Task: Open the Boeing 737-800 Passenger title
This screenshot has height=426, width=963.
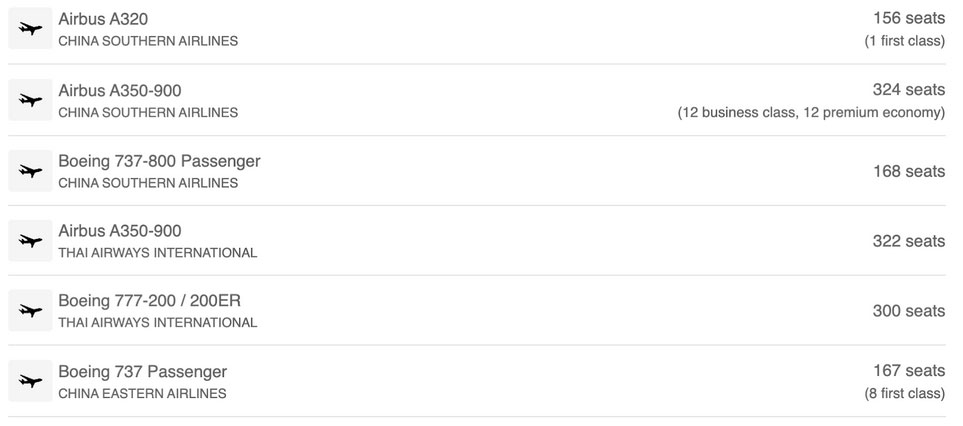Action: click(x=159, y=161)
